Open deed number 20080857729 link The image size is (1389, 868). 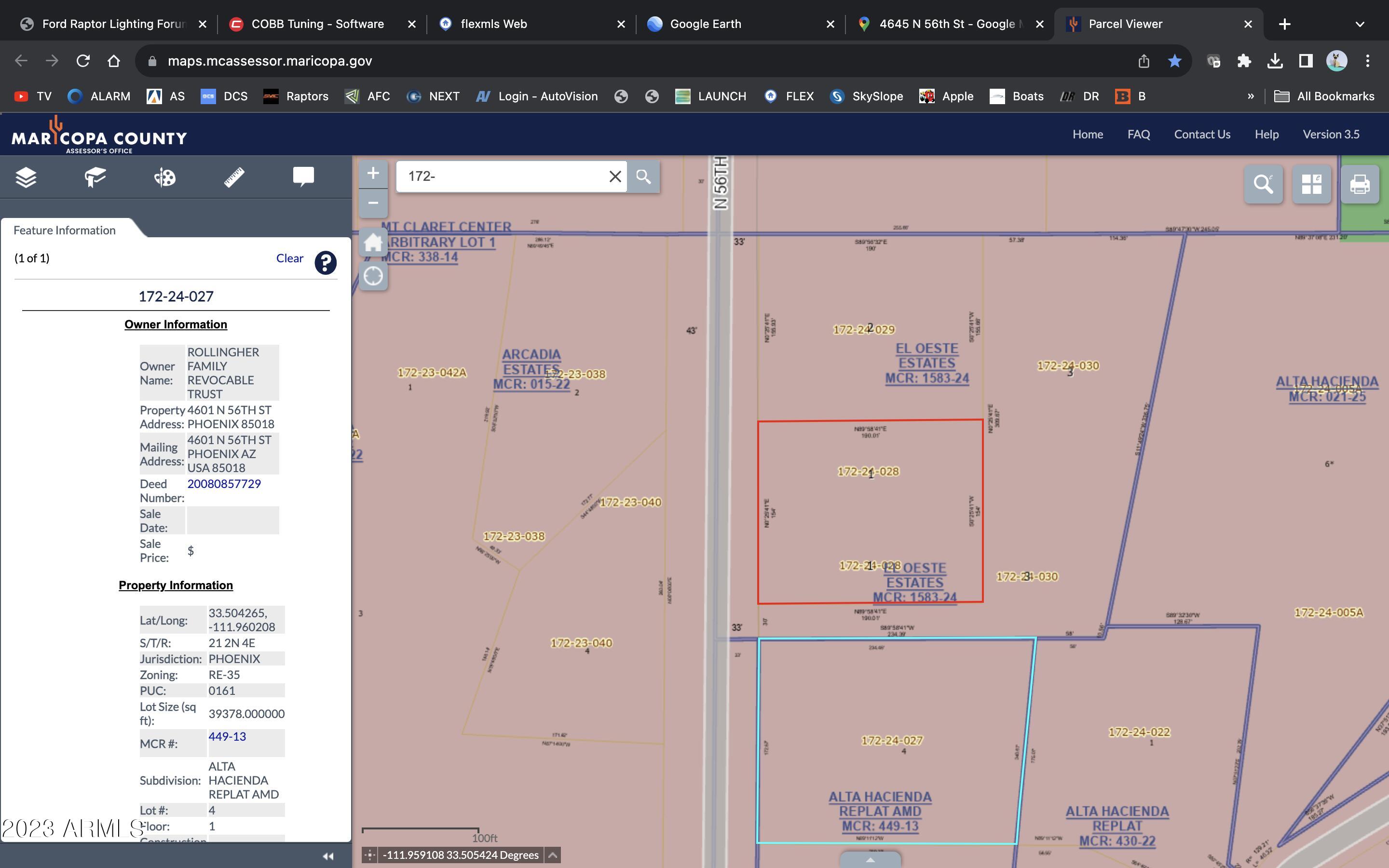(x=224, y=484)
